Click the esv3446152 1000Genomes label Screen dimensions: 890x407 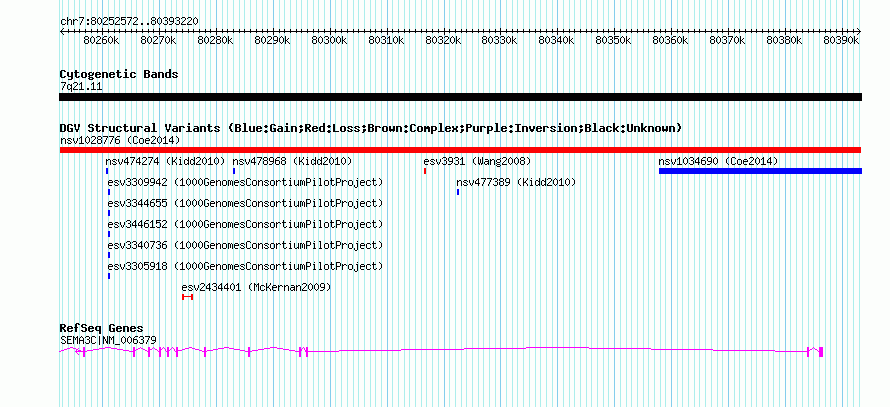coord(245,224)
